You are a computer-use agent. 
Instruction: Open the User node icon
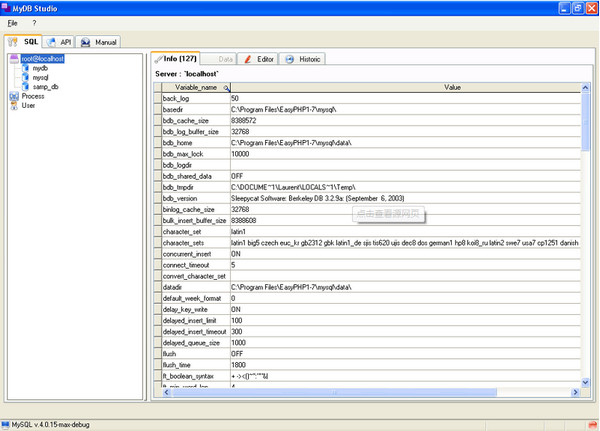pos(14,106)
